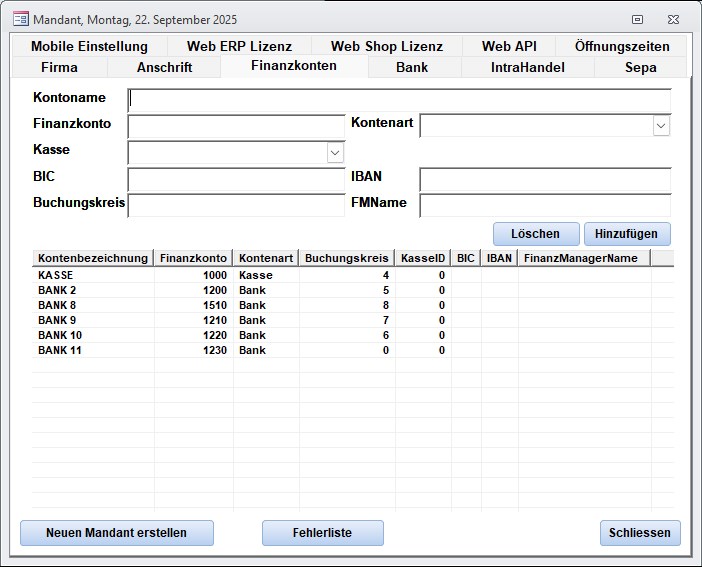Click the Access form icon in title bar
702x567 pixels.
pos(20,19)
